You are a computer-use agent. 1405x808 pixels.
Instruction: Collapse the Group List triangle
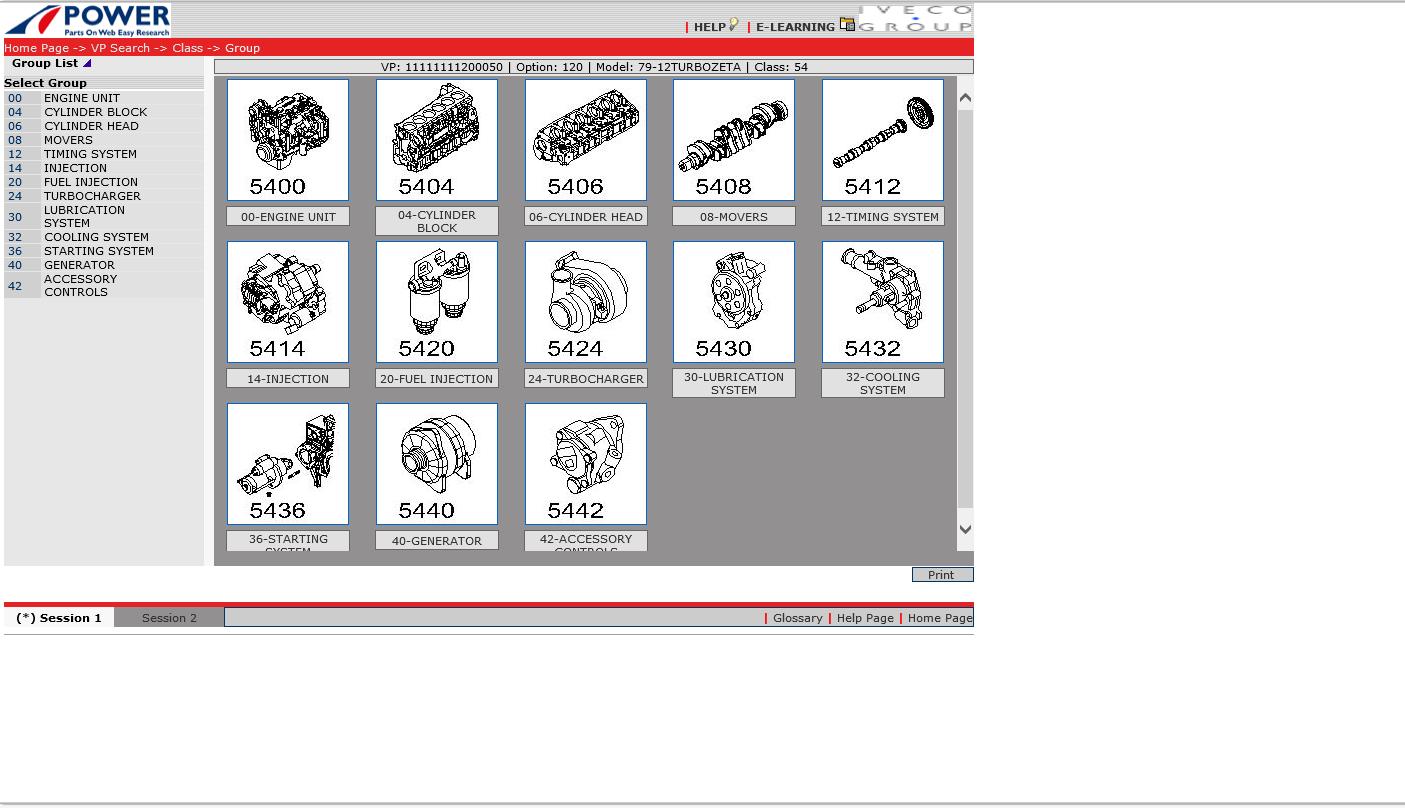click(87, 63)
